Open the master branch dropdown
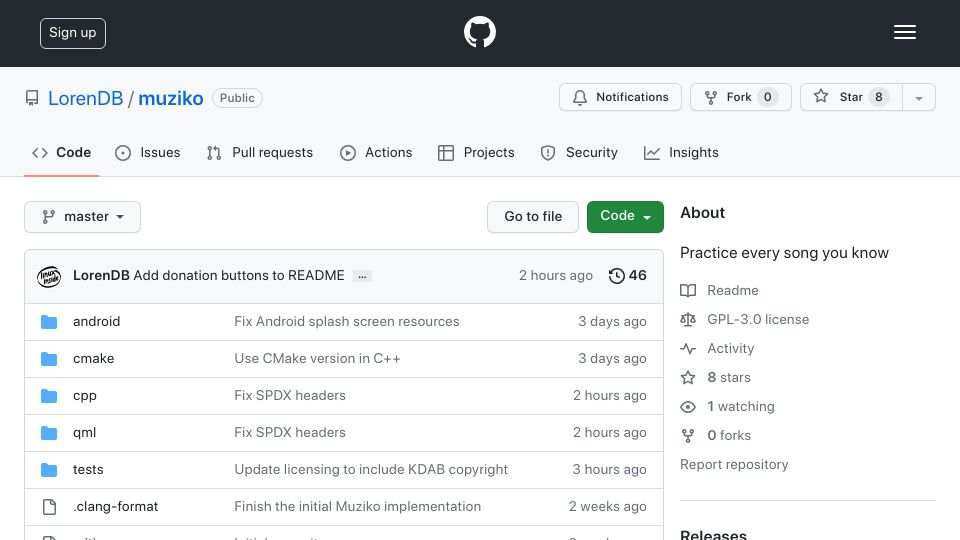 pyautogui.click(x=83, y=217)
